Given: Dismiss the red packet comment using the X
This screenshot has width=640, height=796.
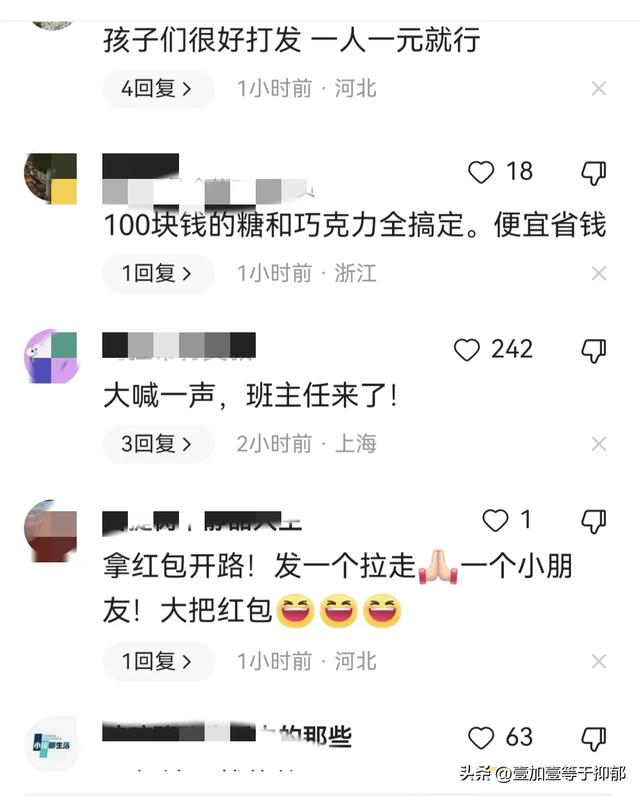Looking at the screenshot, I should point(599,661).
